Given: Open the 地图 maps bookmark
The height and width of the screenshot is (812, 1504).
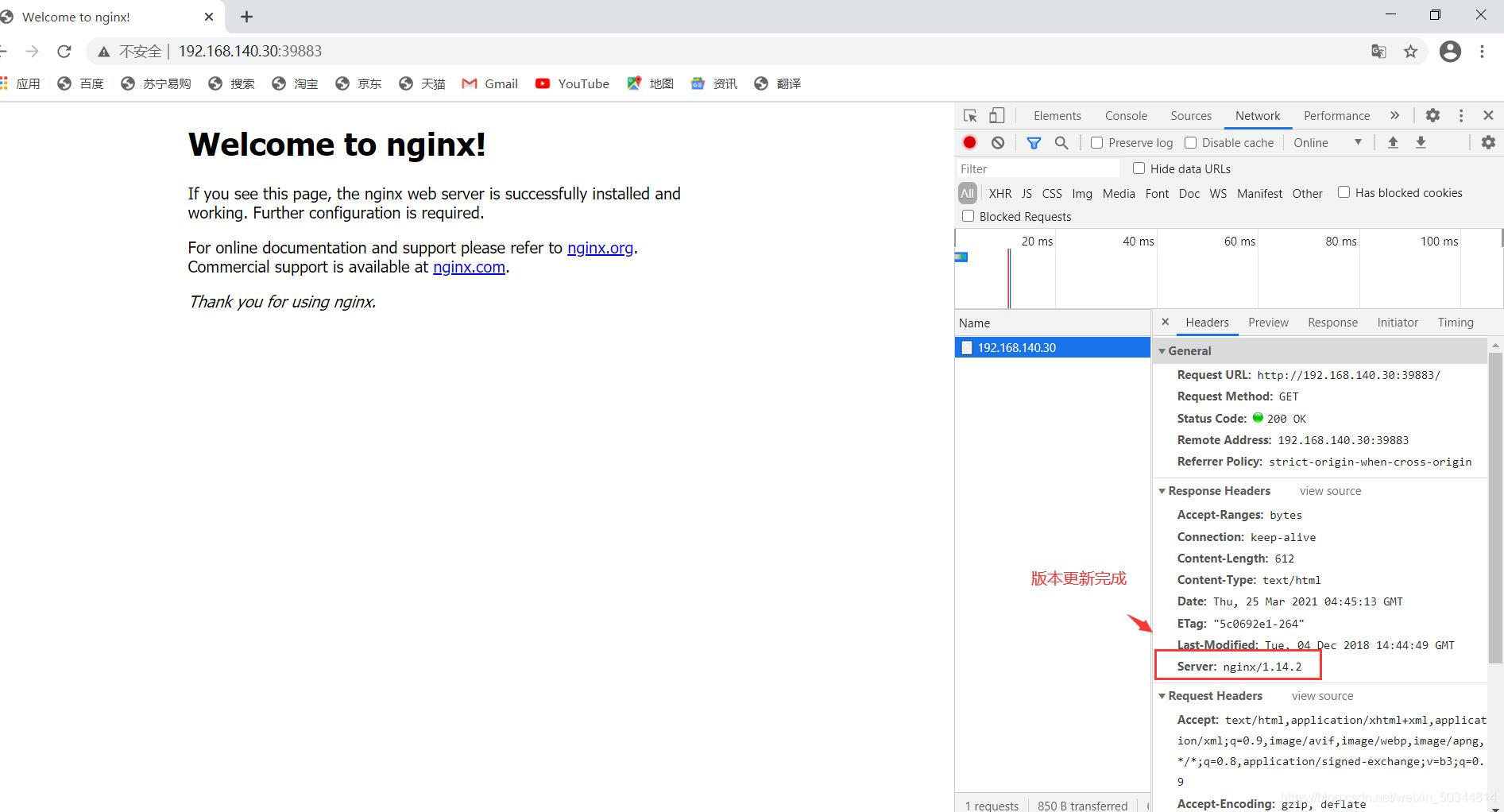Looking at the screenshot, I should 650,83.
